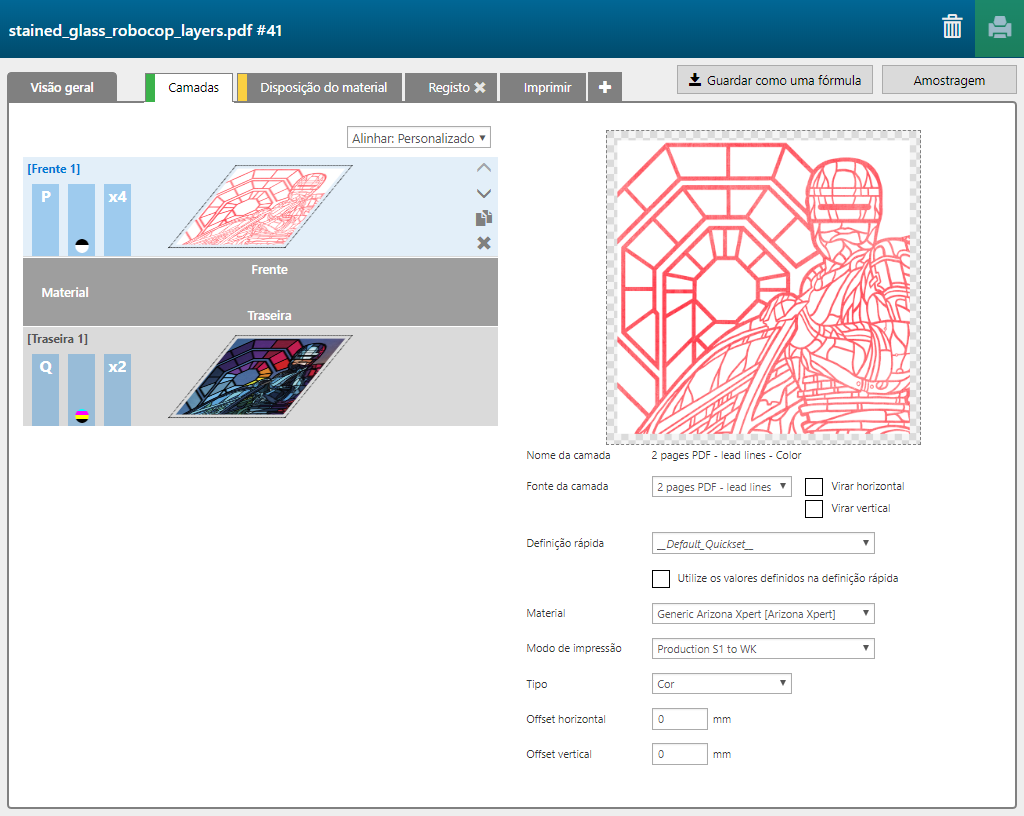This screenshot has height=816, width=1024.
Task: Click the Q print mode bar in Traseira 1
Action: (x=46, y=390)
